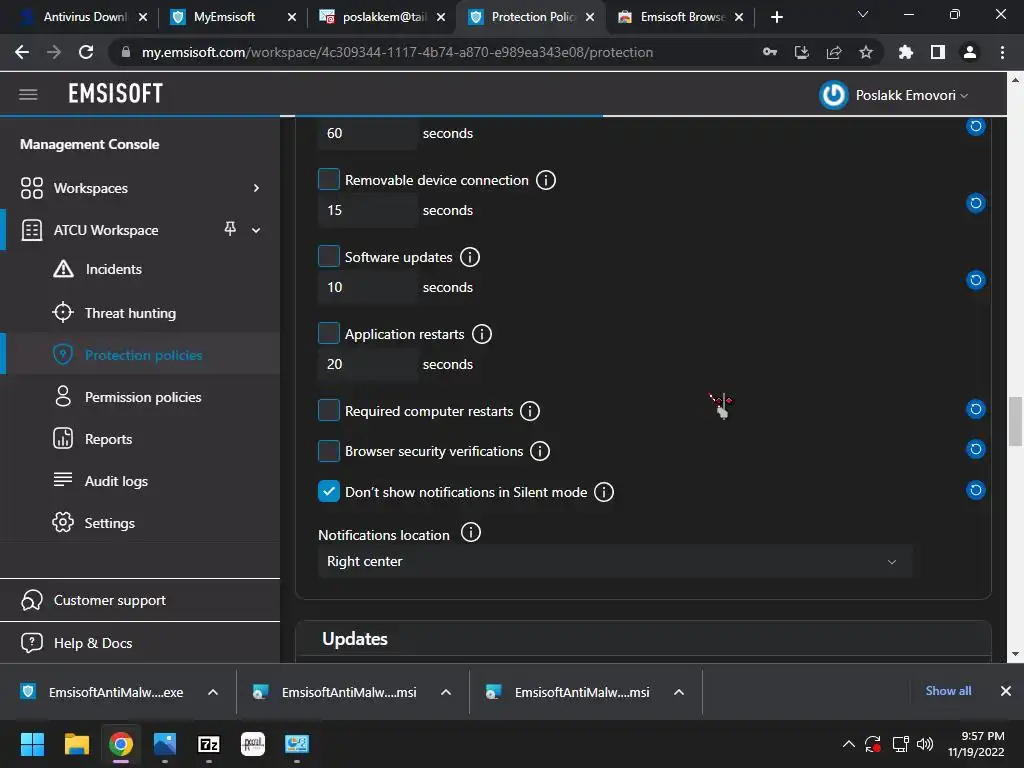The height and width of the screenshot is (768, 1024).
Task: Open options for EmsisoftAntiMalw....exe download
Action: [x=213, y=692]
